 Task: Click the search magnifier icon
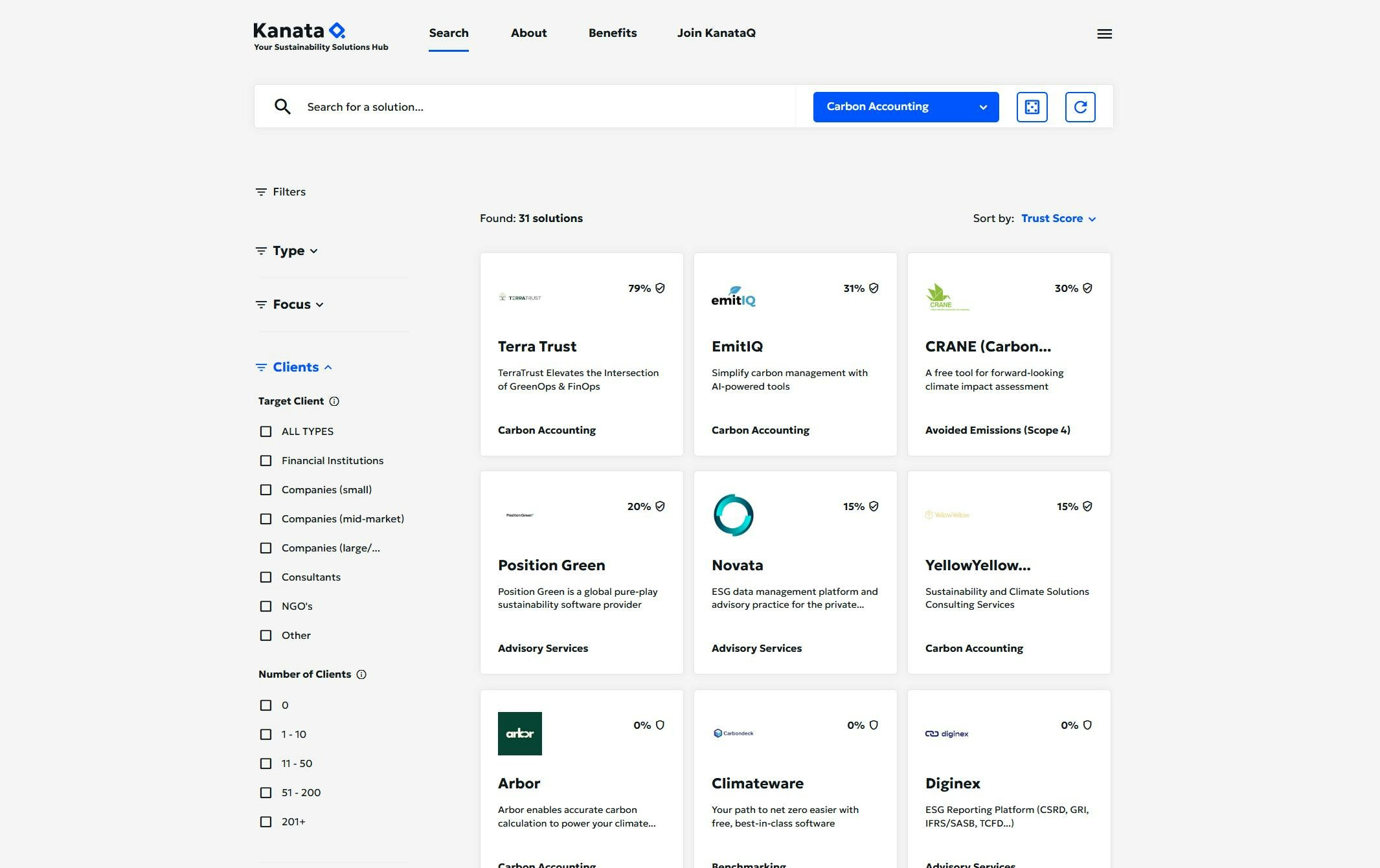282,106
